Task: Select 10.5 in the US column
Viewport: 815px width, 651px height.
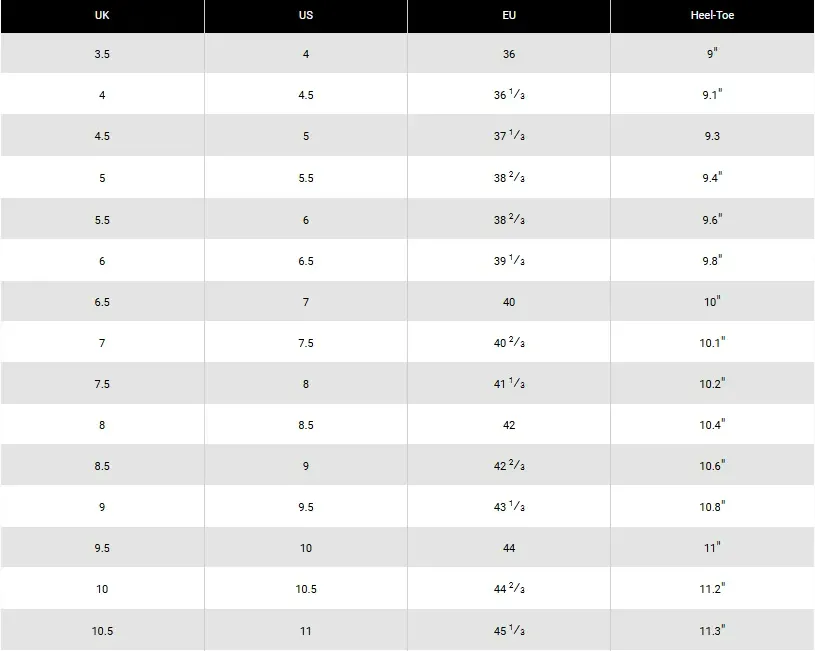Action: point(306,589)
